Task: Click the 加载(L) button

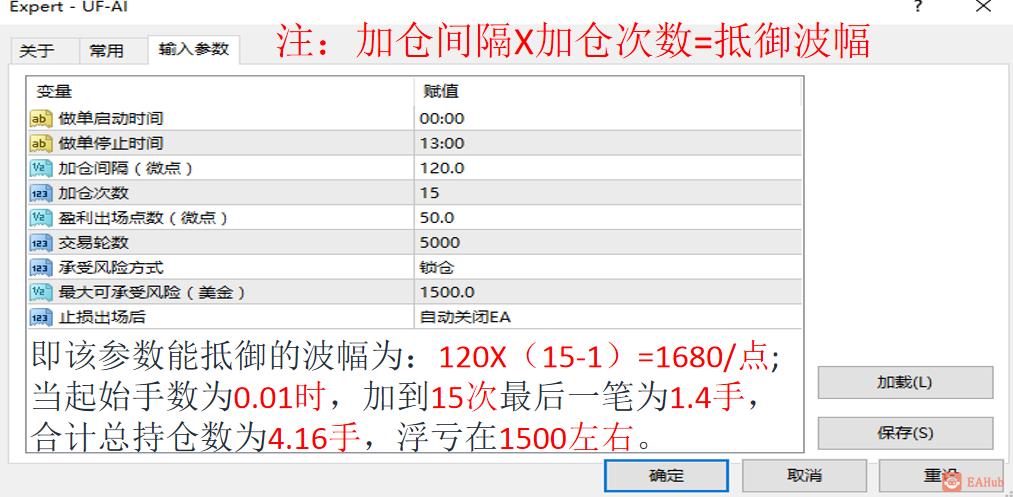Action: 904,382
